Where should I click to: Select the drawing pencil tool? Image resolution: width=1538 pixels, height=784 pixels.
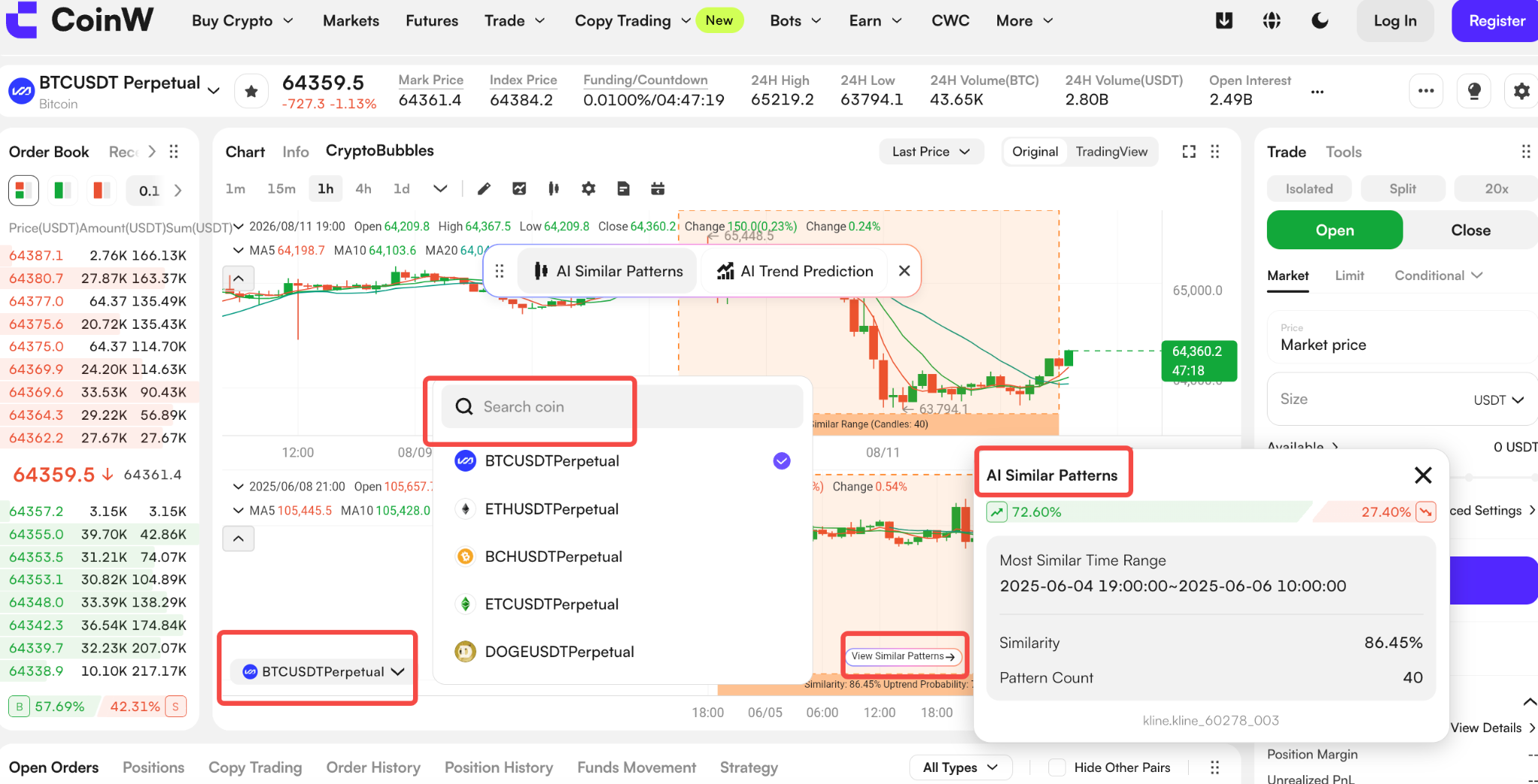click(x=484, y=188)
